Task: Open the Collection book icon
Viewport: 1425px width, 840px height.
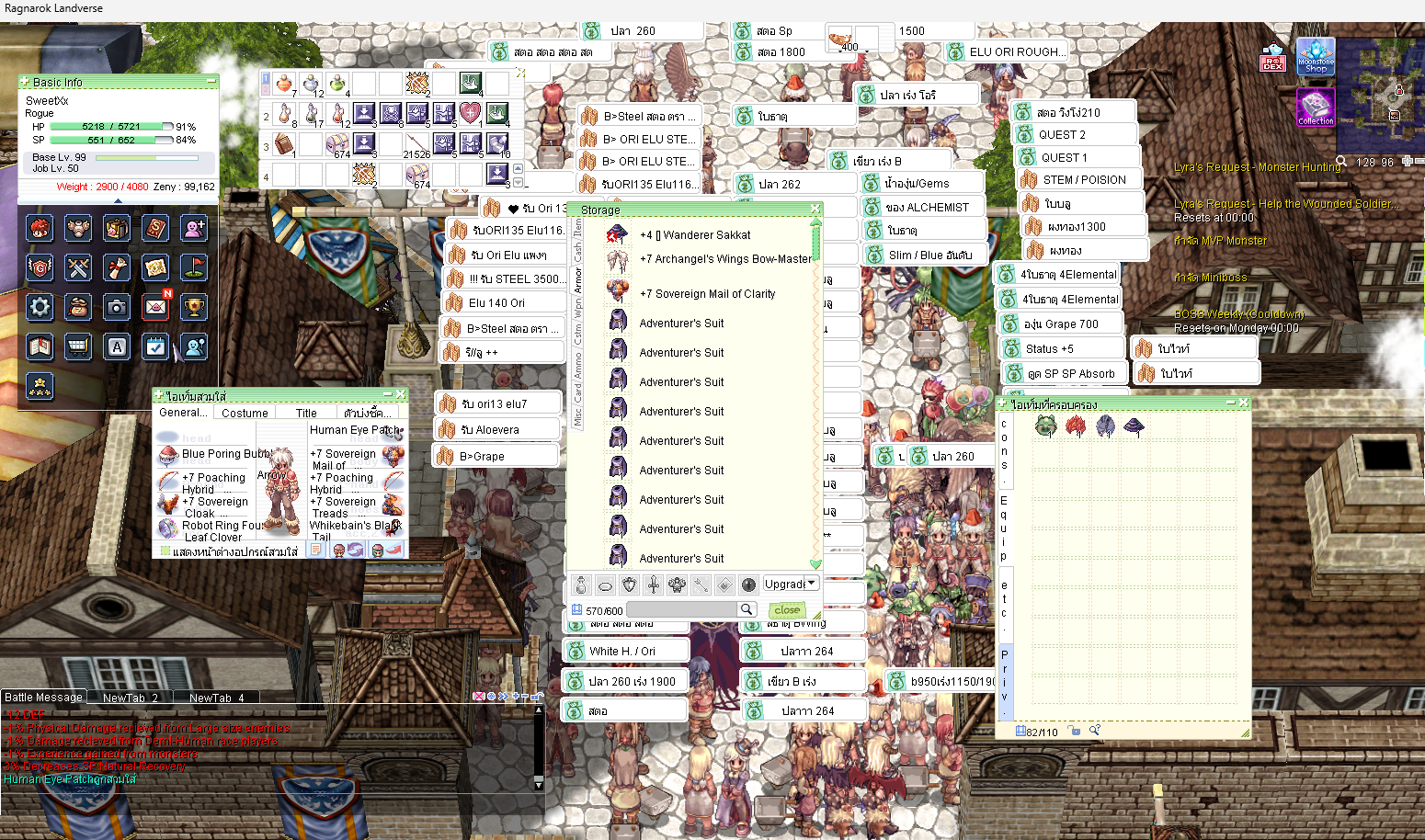Action: pyautogui.click(x=1316, y=107)
